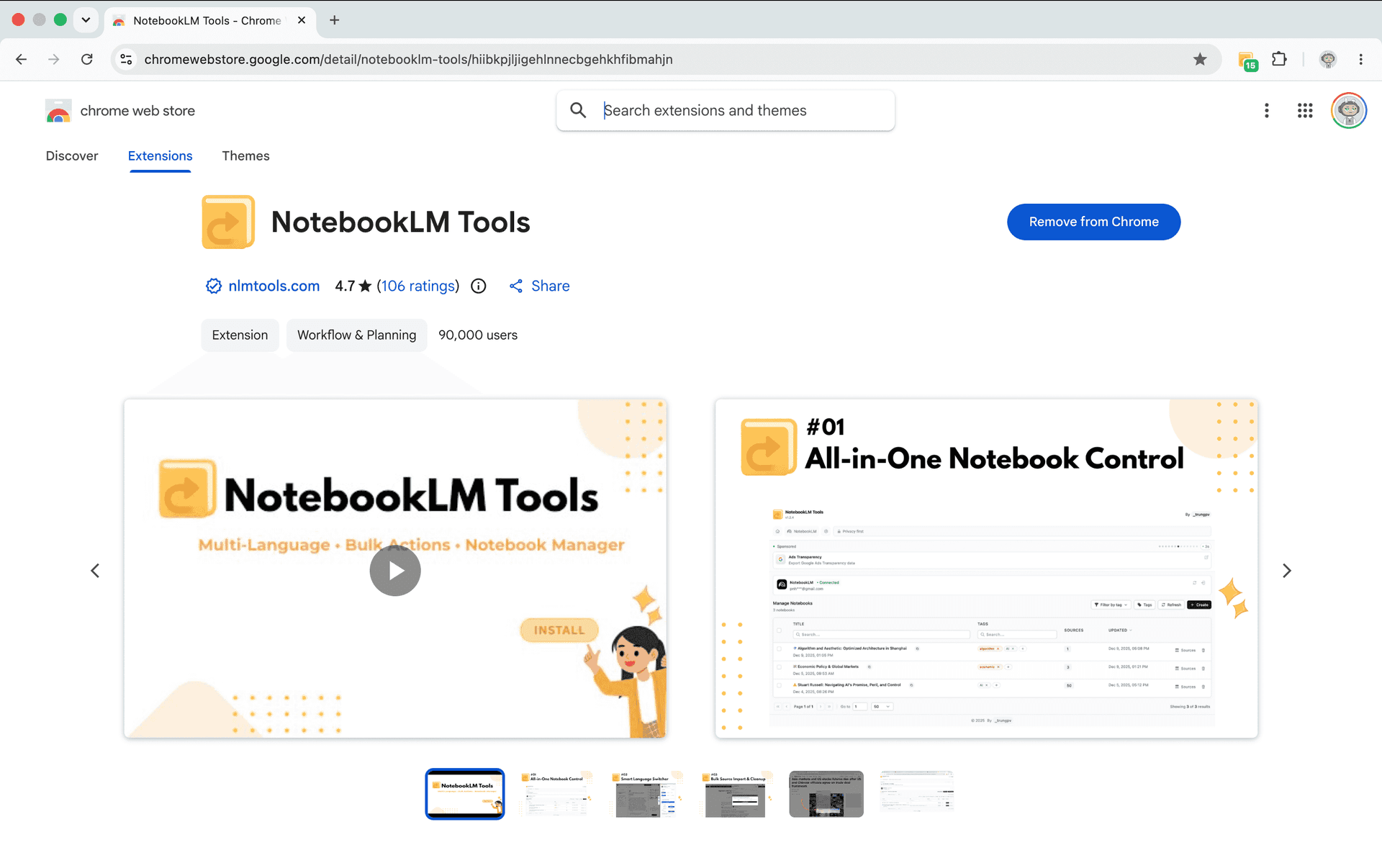Switch to the Discover tab

pos(72,155)
